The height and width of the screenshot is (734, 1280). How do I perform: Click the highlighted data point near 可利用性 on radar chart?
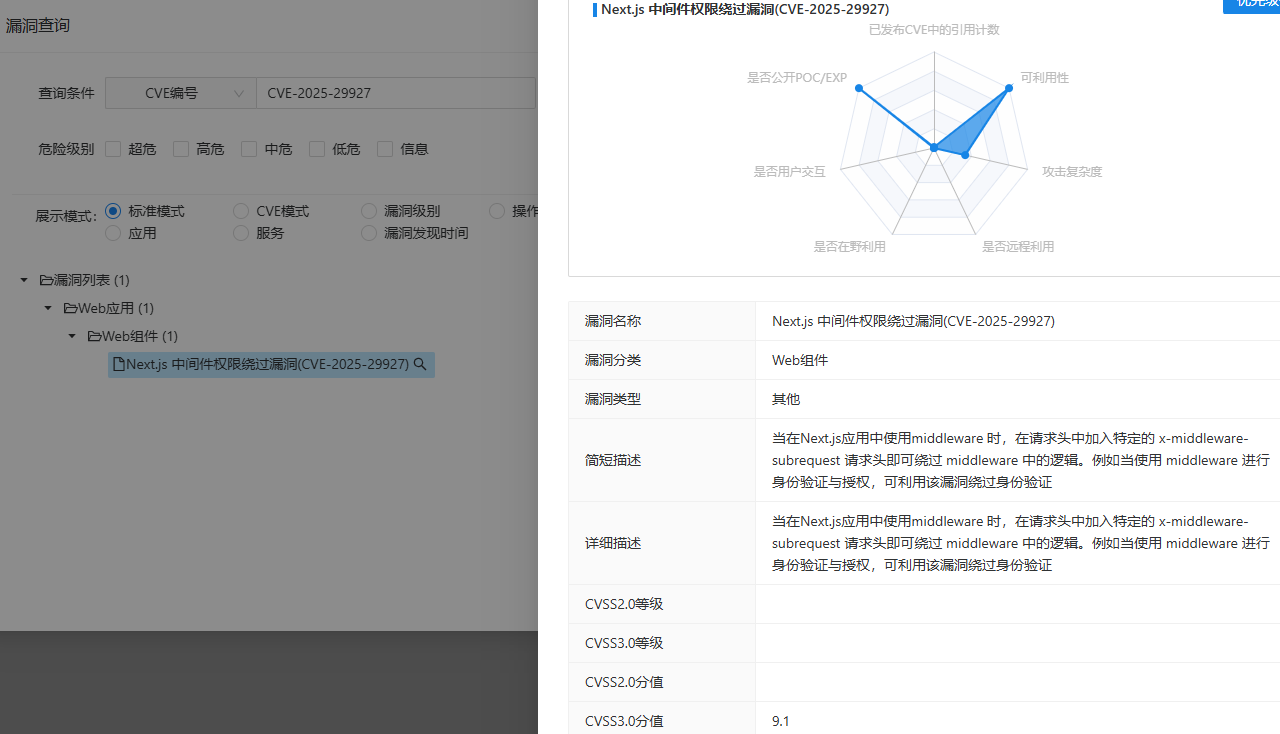(1008, 88)
